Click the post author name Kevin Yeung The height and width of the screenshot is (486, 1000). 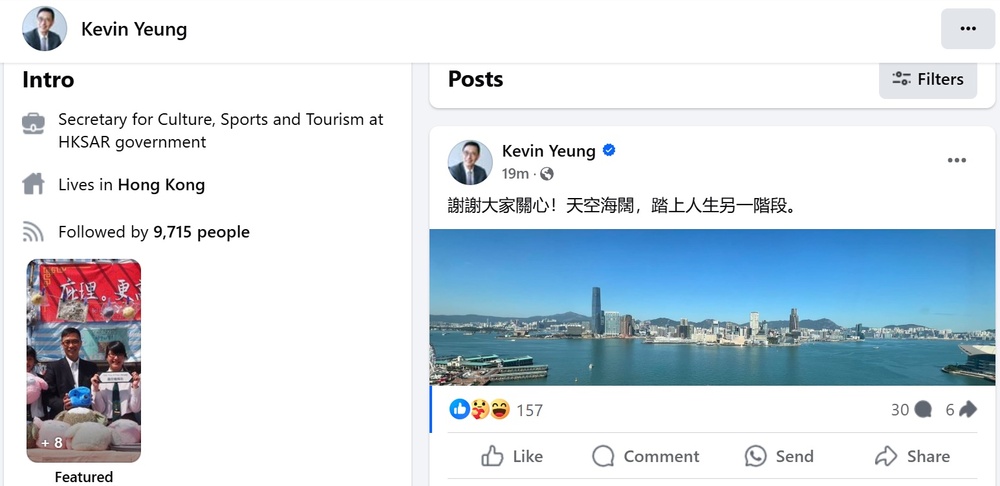548,151
